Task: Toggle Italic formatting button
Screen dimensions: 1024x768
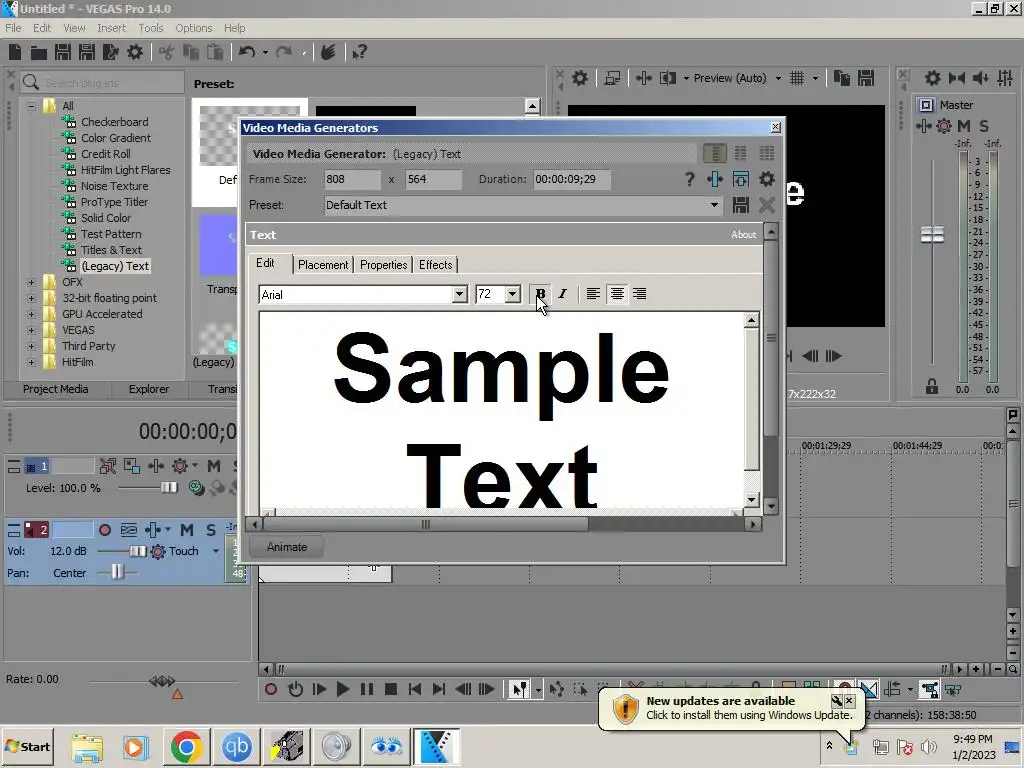Action: (x=563, y=294)
